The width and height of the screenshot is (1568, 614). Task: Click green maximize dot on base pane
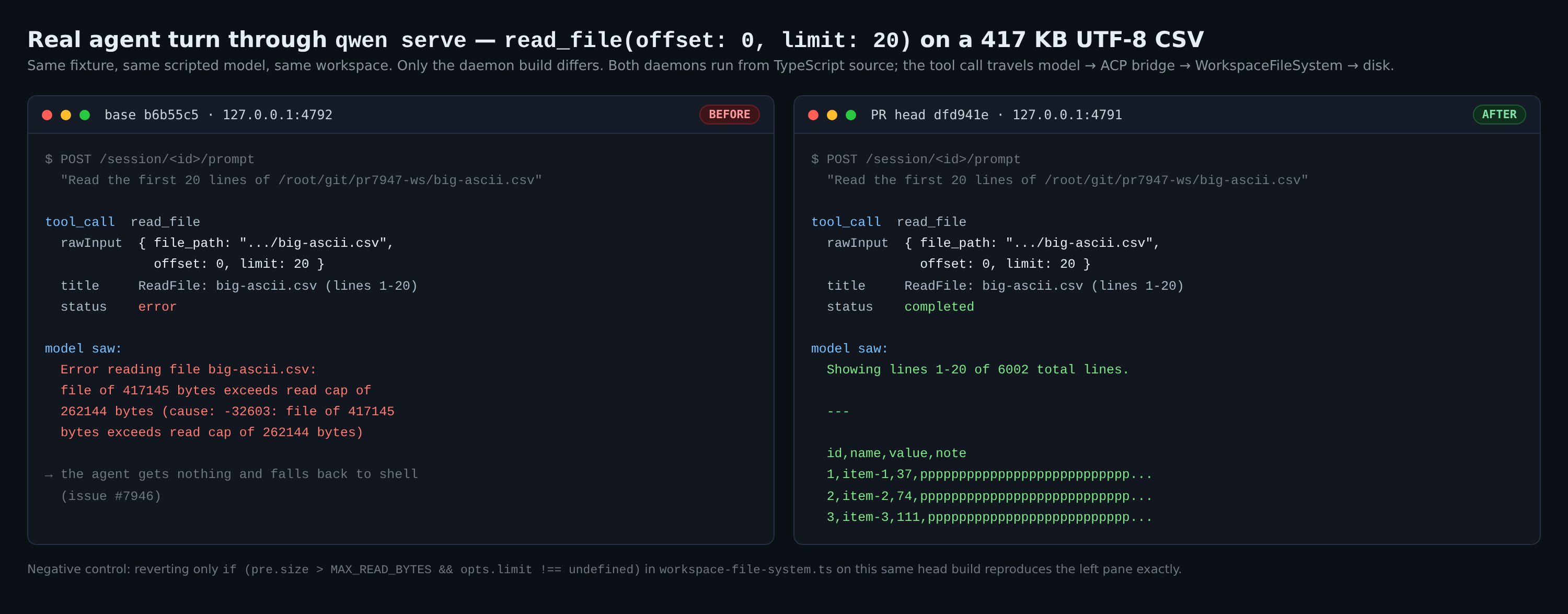[x=85, y=115]
